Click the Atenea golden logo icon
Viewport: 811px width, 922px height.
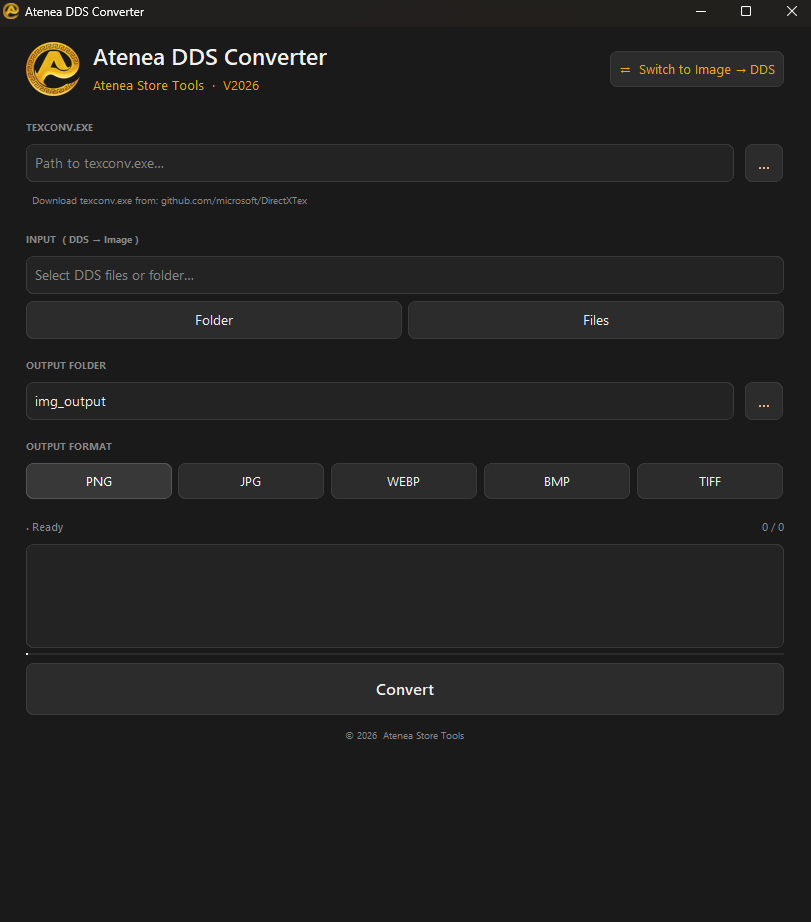(53, 69)
